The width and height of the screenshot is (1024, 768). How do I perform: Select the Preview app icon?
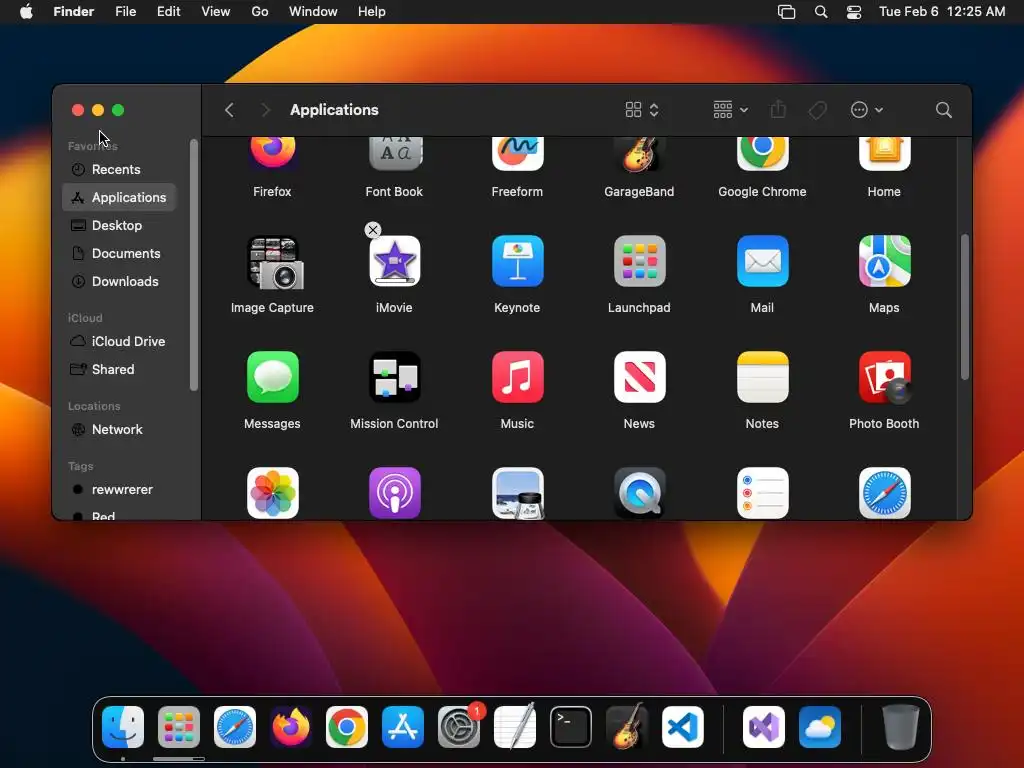click(x=517, y=493)
